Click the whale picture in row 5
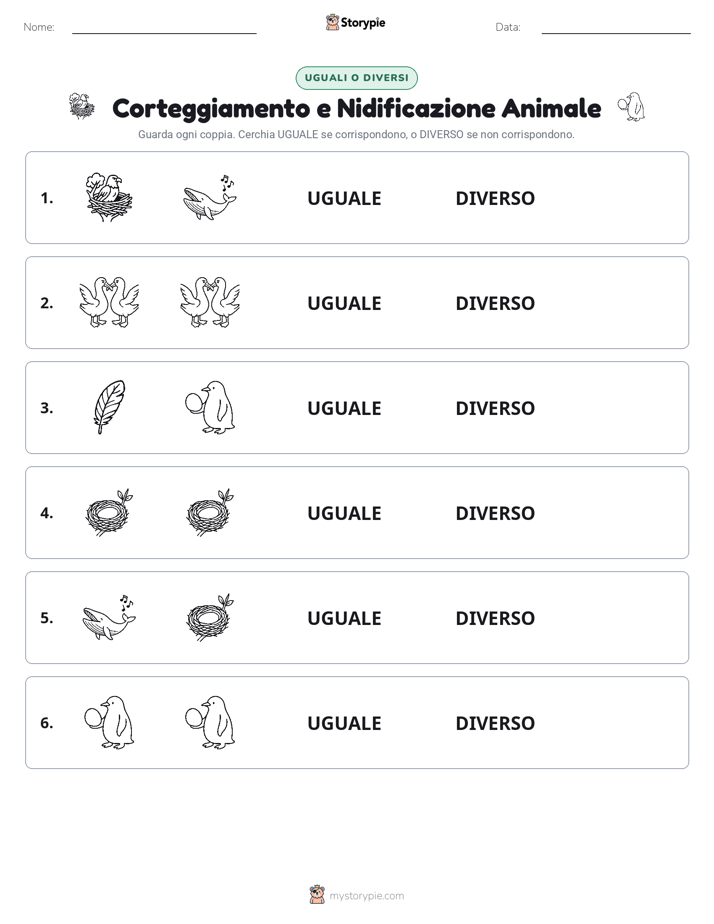Image resolution: width=714 pixels, height=924 pixels. click(109, 617)
